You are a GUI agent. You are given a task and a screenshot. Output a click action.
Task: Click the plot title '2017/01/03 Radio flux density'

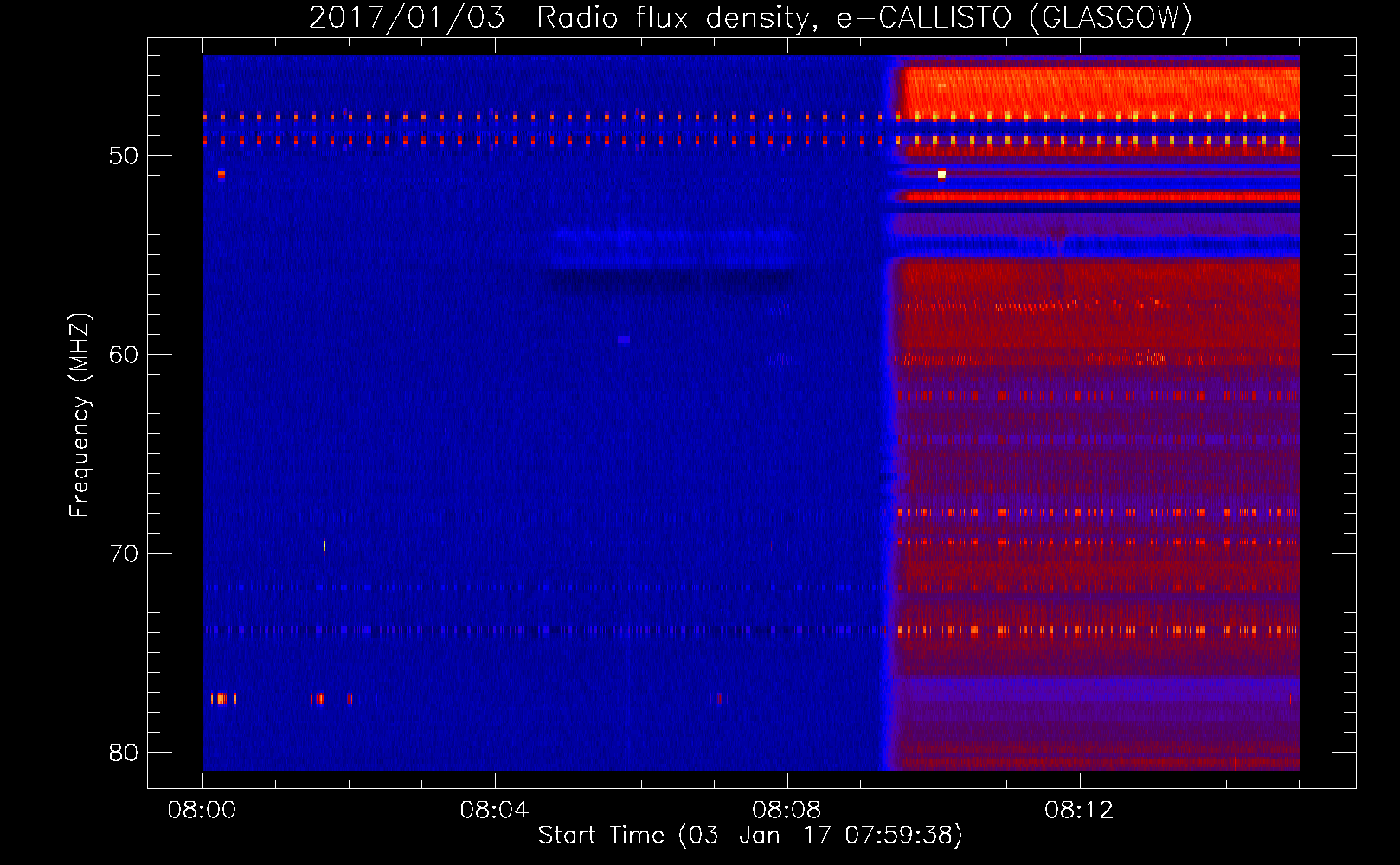[x=562, y=17]
